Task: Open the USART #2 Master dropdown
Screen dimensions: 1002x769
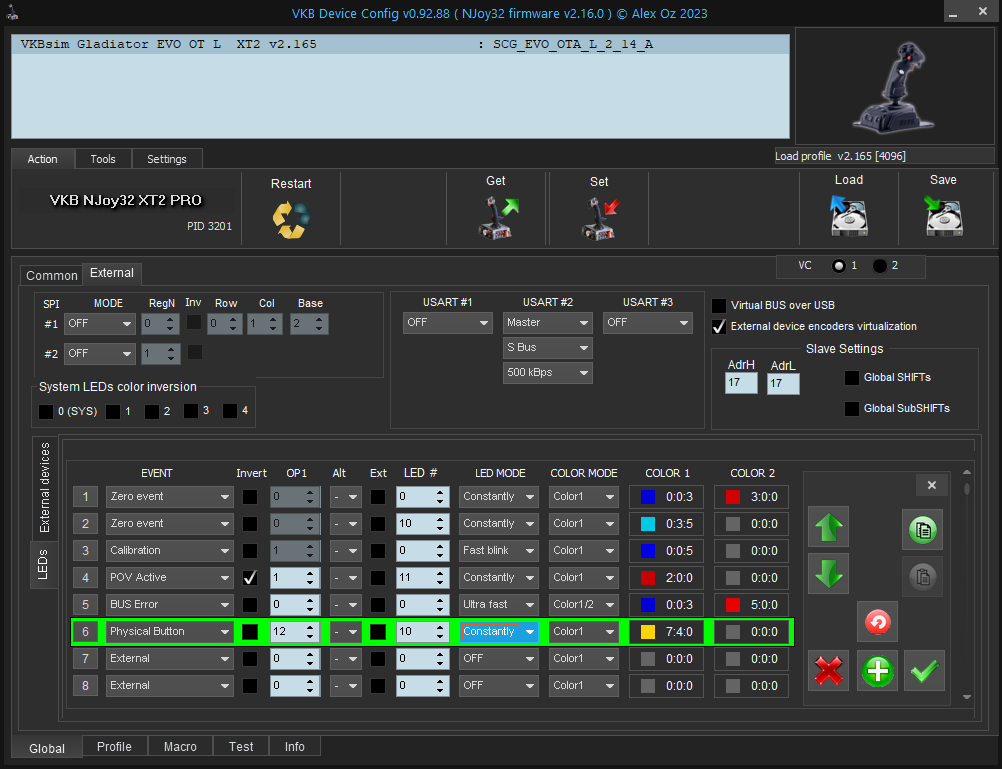Action: (x=547, y=323)
